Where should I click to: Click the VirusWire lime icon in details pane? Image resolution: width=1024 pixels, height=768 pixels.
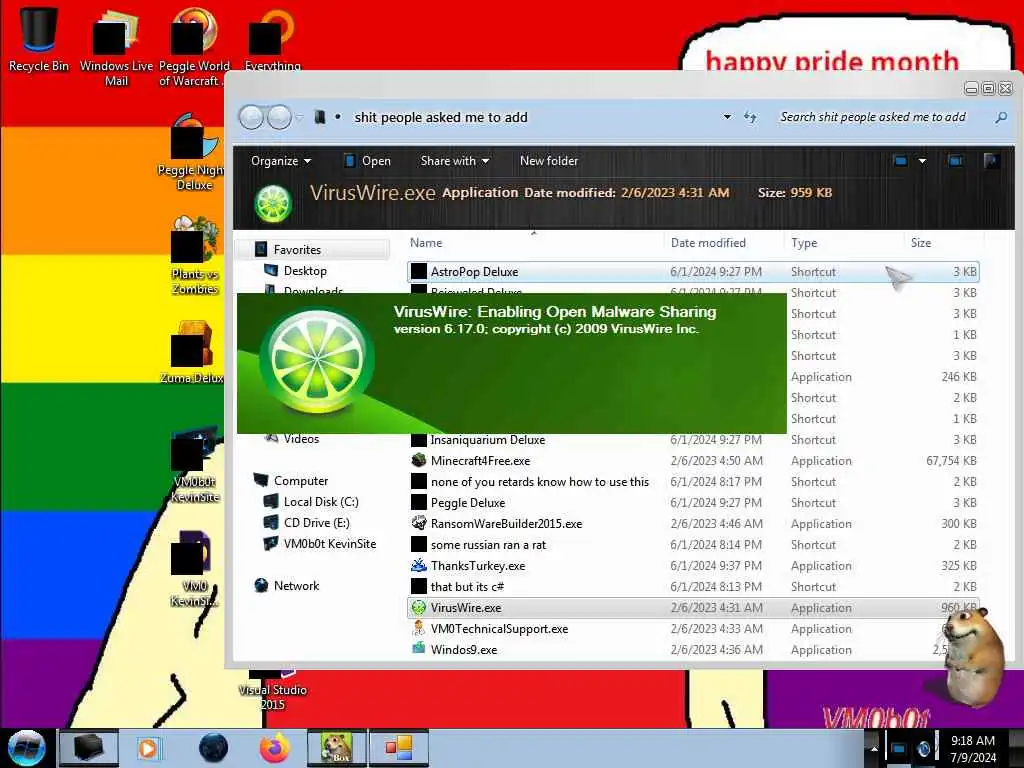(x=273, y=203)
